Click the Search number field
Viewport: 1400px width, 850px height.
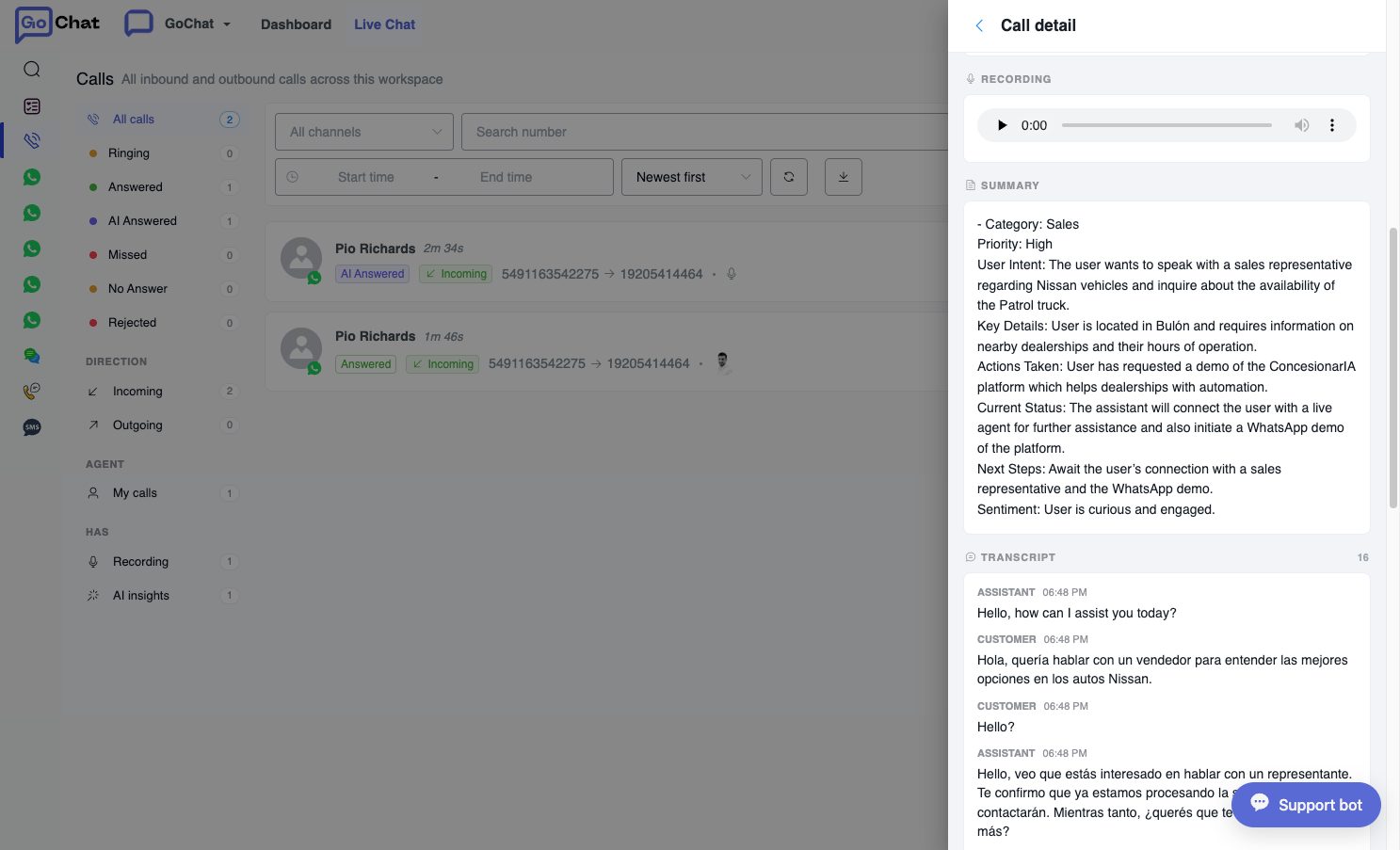[704, 132]
